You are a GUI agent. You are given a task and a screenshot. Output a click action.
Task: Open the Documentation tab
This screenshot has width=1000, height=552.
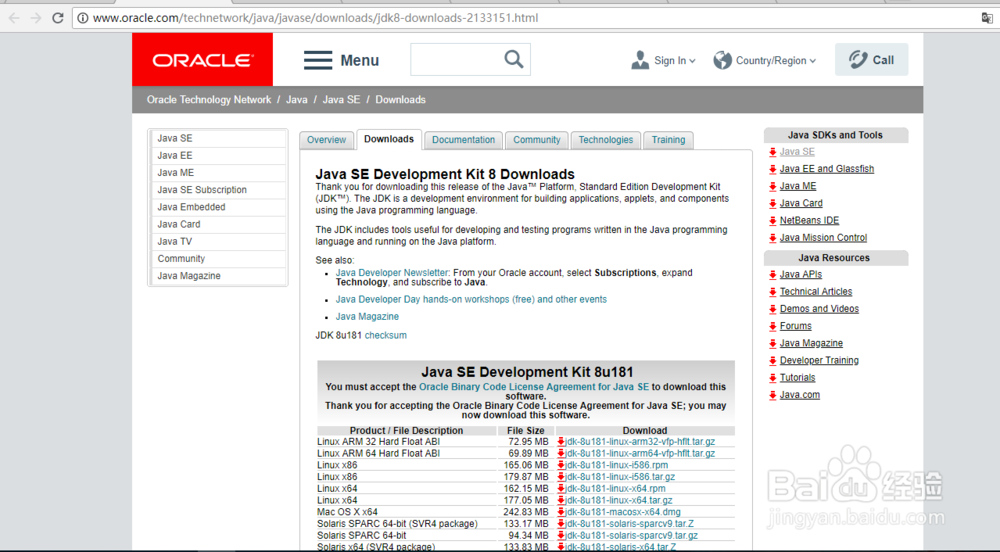464,140
